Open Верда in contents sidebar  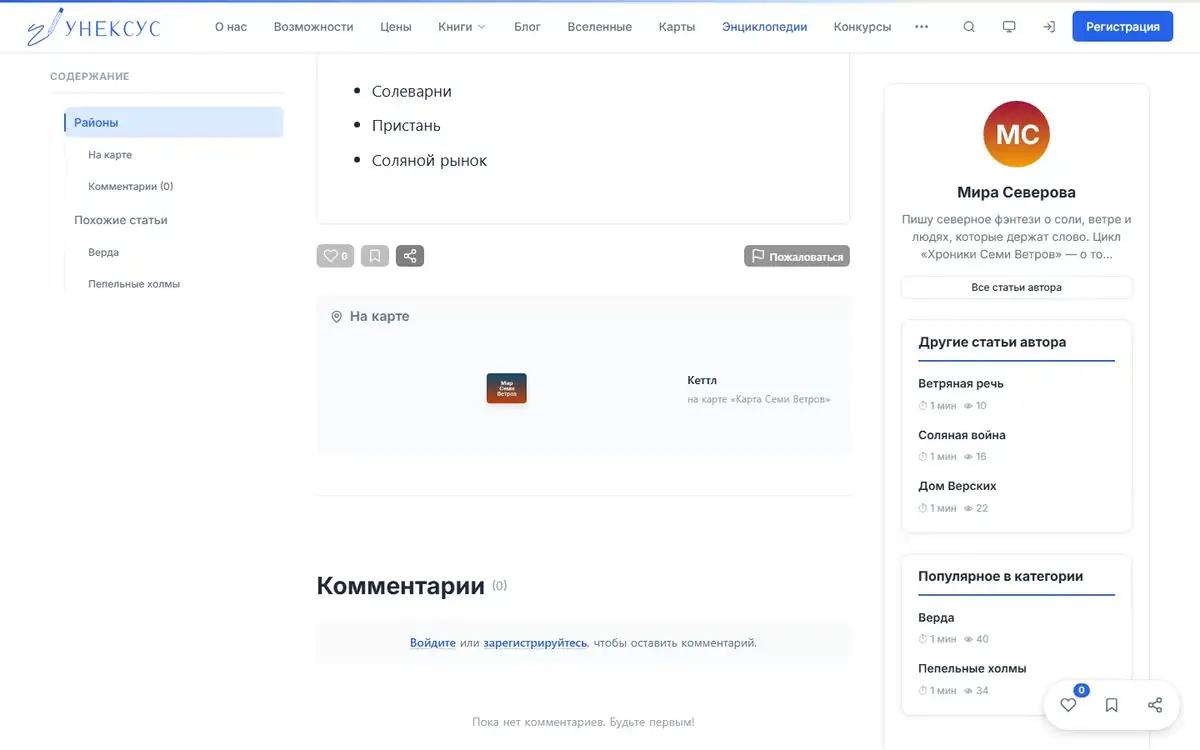(x=104, y=253)
